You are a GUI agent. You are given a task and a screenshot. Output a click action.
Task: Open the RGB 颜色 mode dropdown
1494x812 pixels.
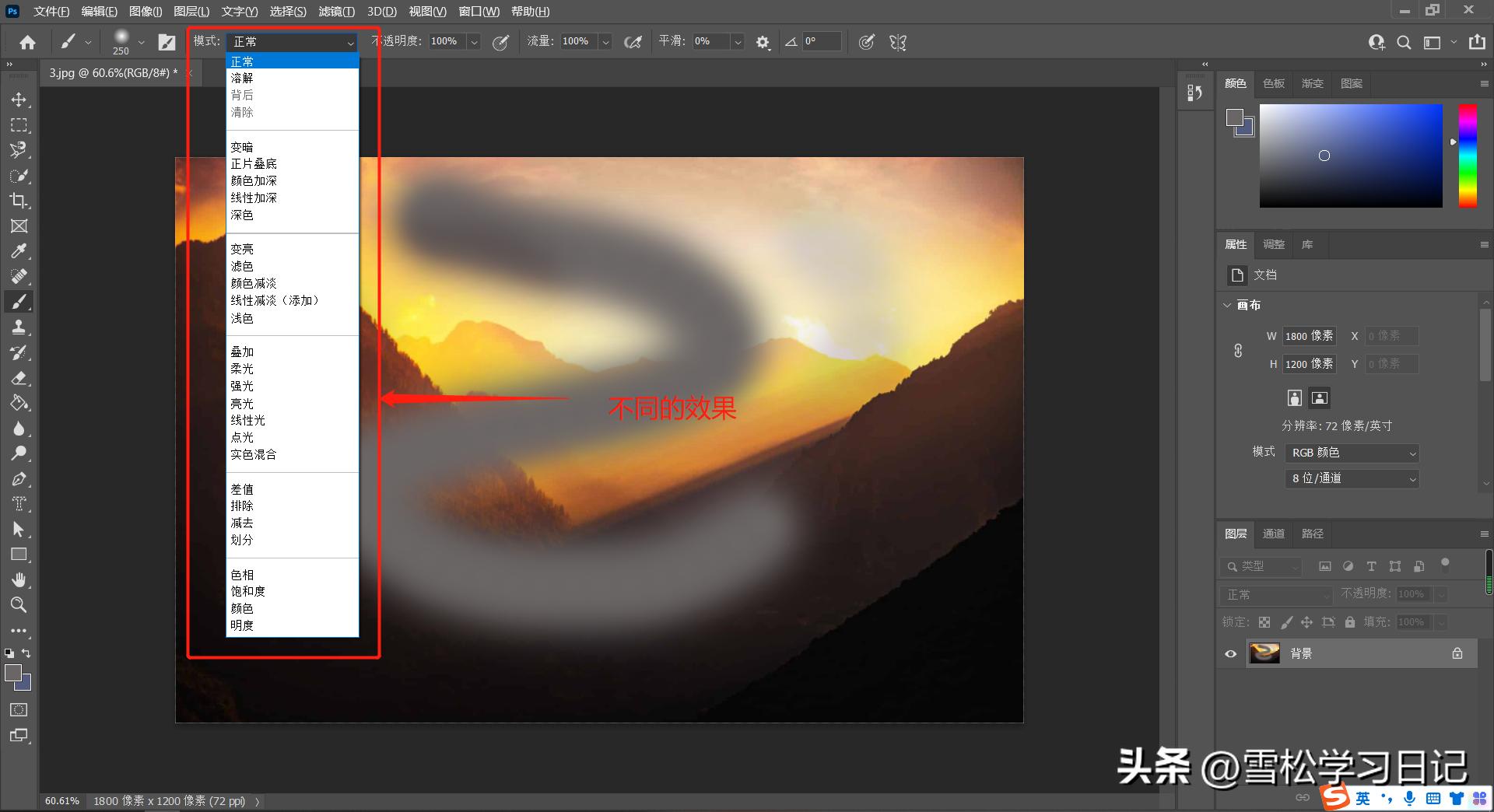[1351, 453]
